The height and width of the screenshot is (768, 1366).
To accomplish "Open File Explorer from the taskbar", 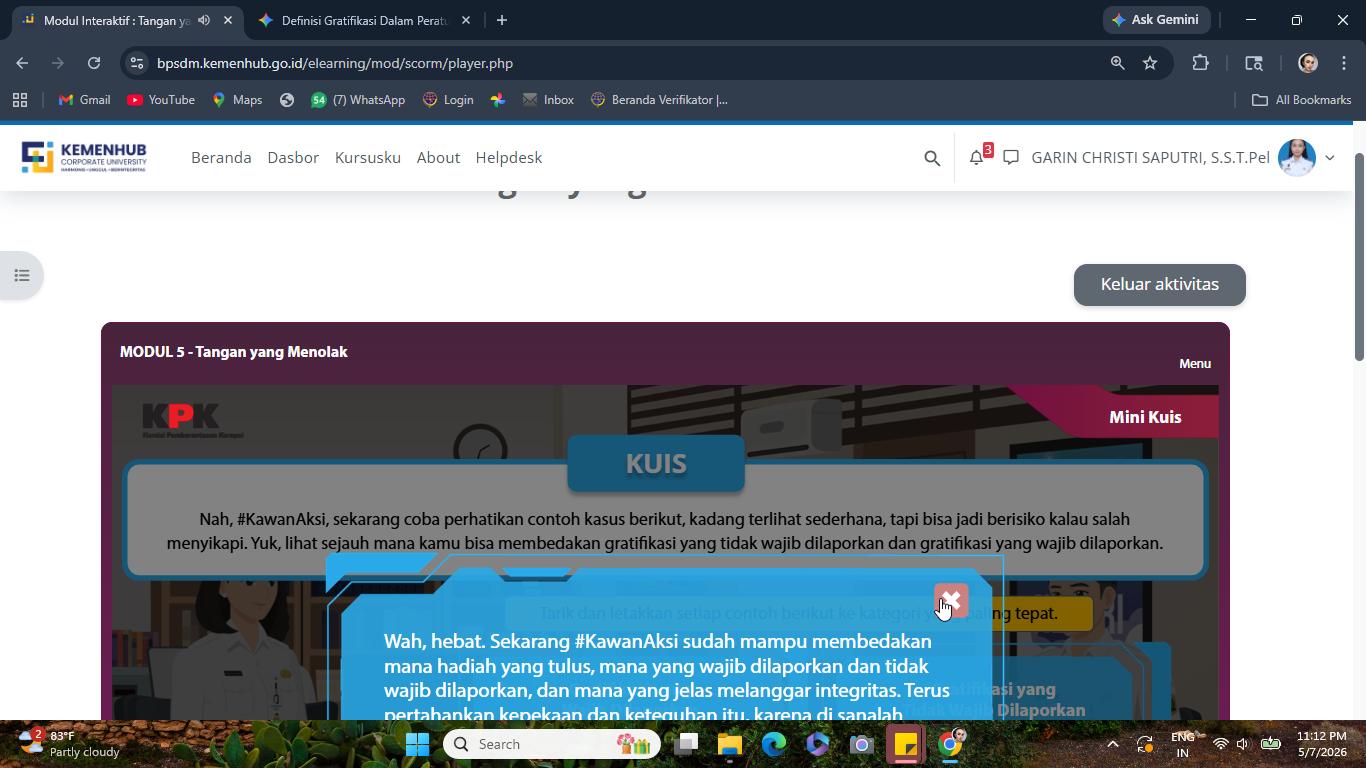I will (x=730, y=744).
